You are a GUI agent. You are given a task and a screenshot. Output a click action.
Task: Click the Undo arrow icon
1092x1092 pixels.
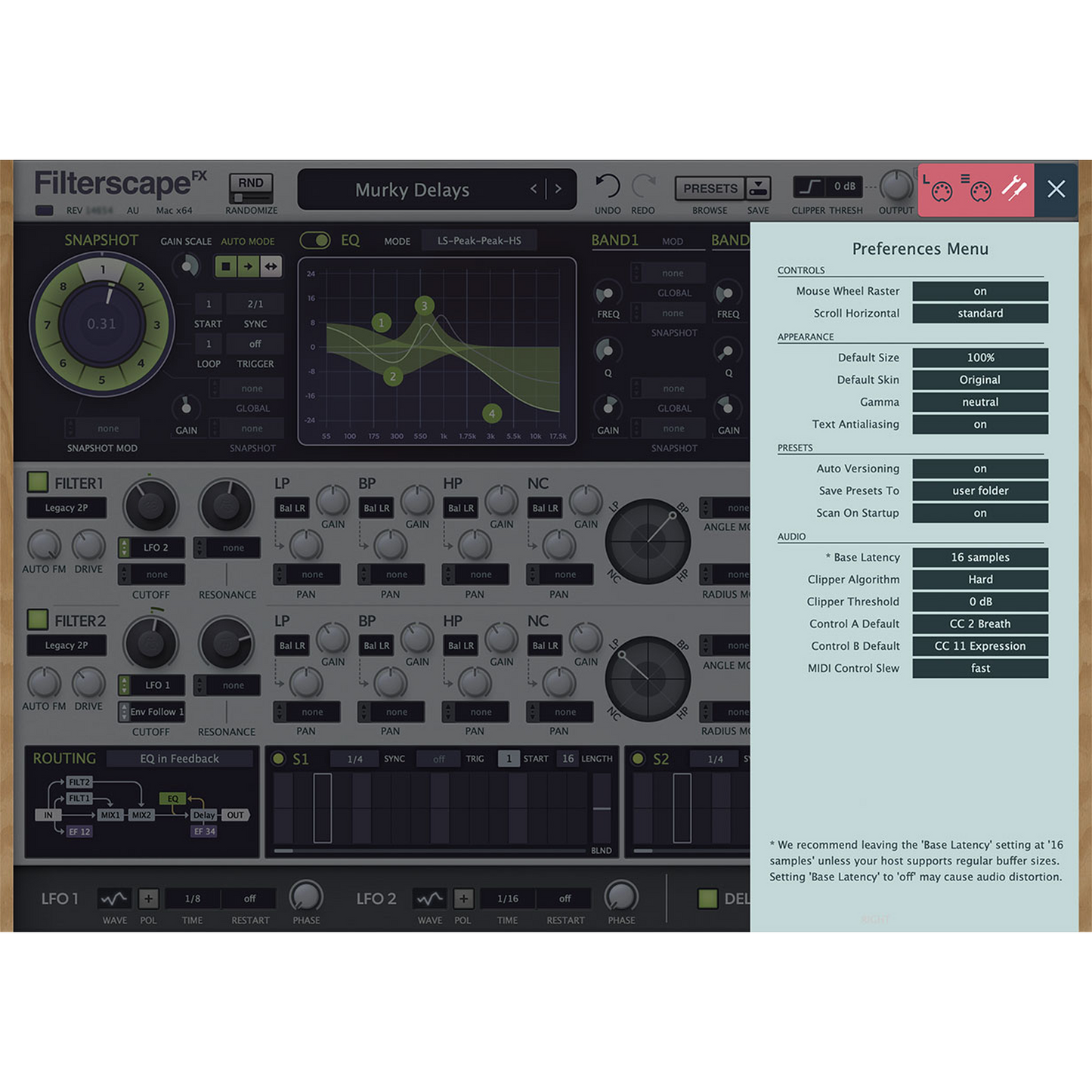coord(607,186)
